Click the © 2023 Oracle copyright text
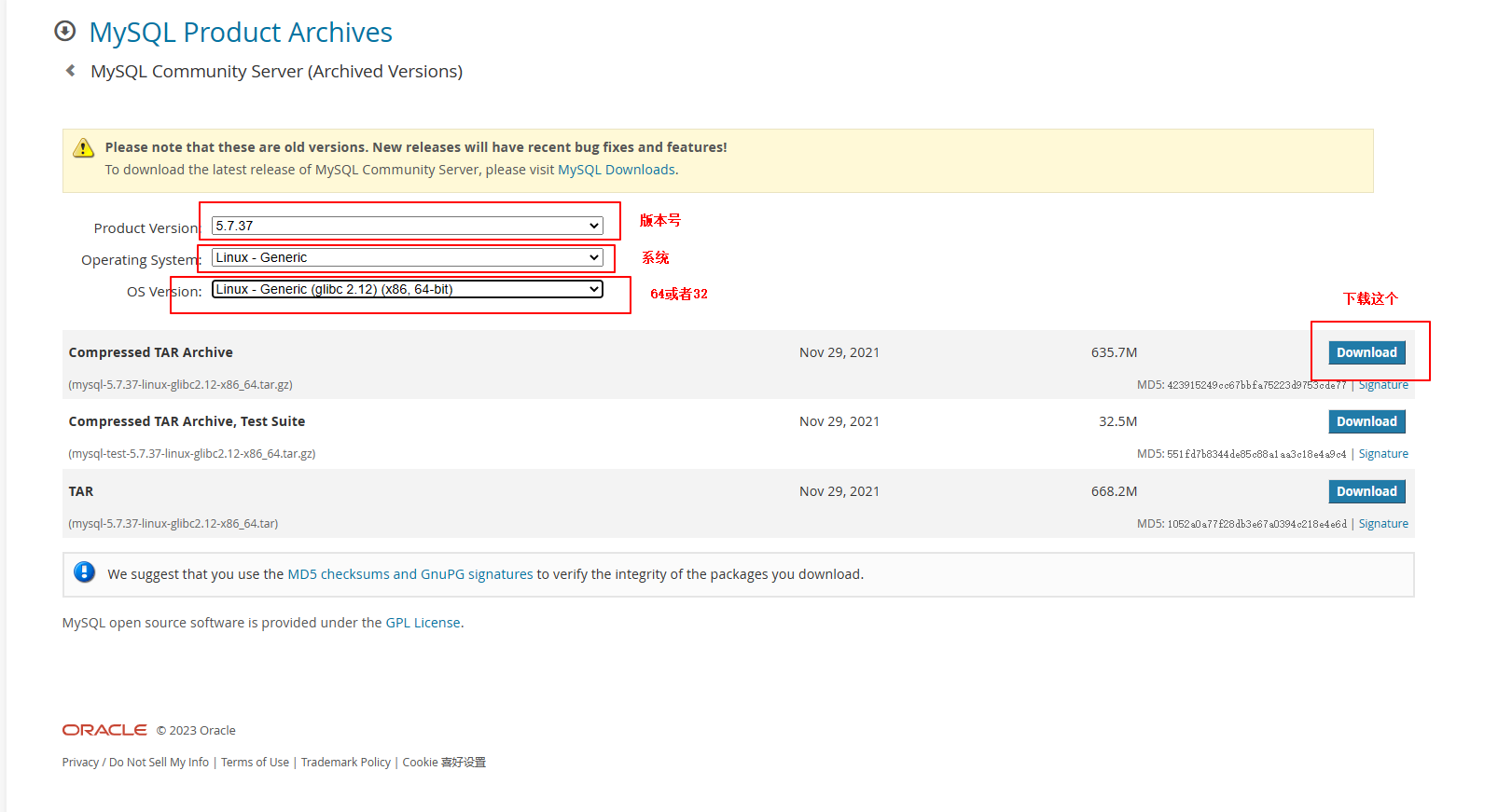The height and width of the screenshot is (812, 1498). [x=196, y=731]
